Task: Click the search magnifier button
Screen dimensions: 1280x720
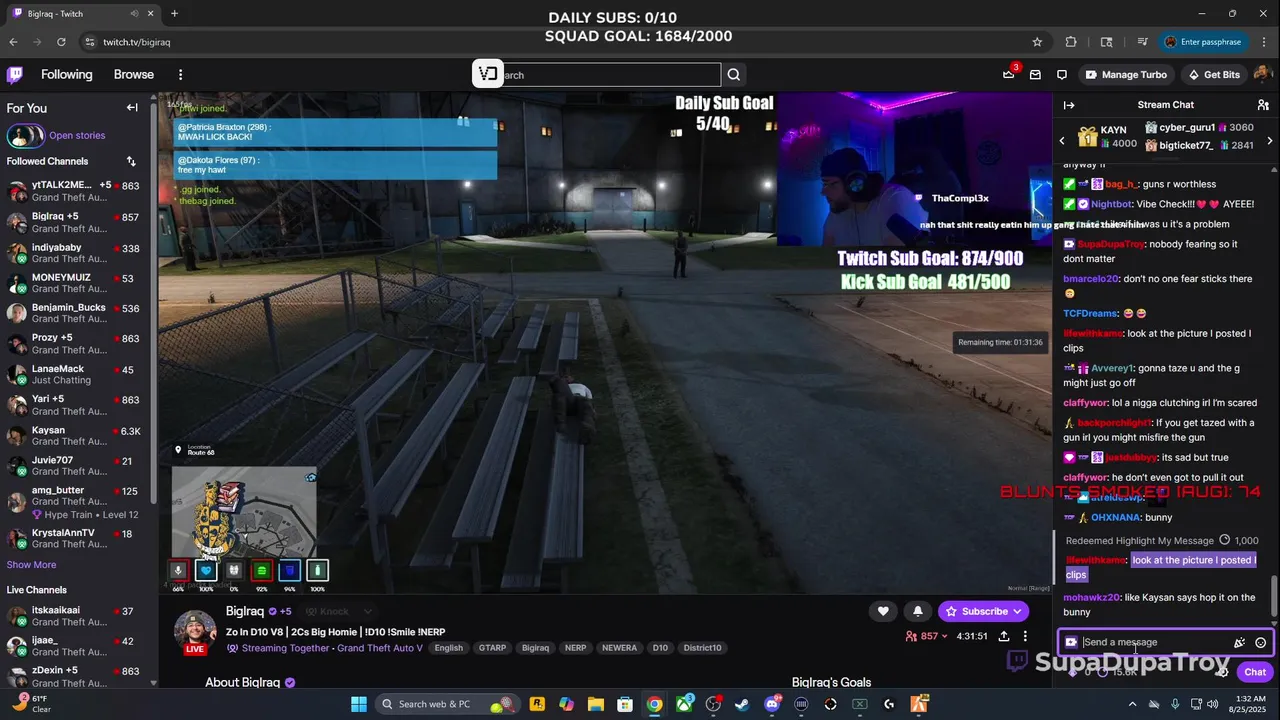Action: pyautogui.click(x=734, y=75)
